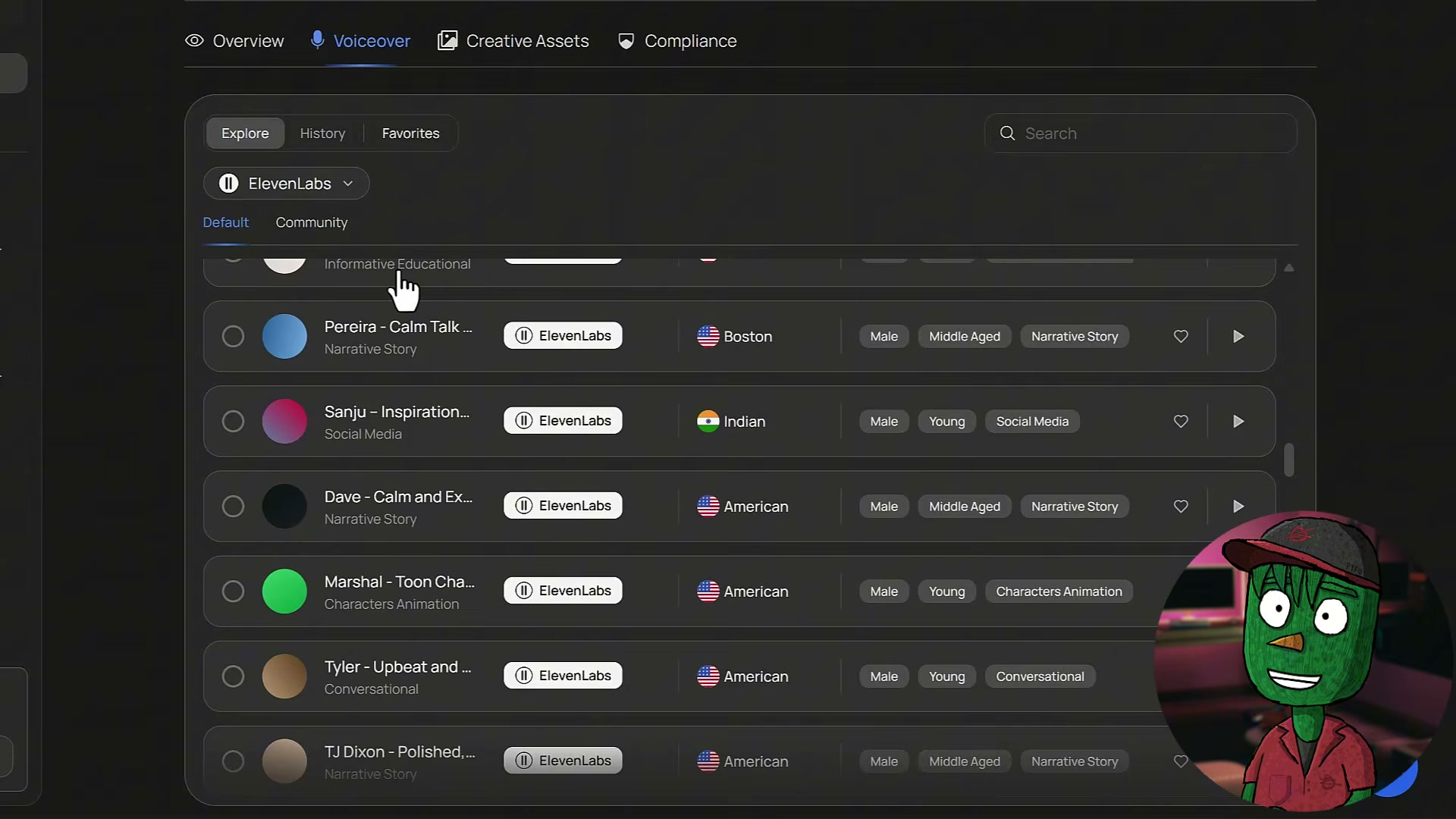Click the Young tag in Sanju's row
Screen dimensions: 1456x819
947,421
